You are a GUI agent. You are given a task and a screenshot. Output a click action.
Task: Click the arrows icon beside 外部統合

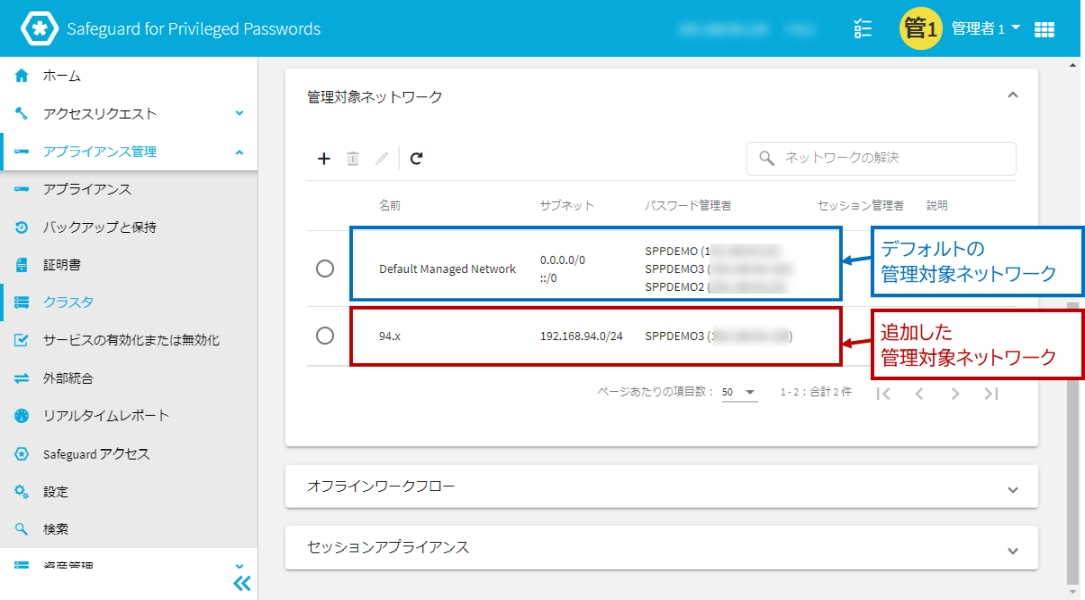21,378
